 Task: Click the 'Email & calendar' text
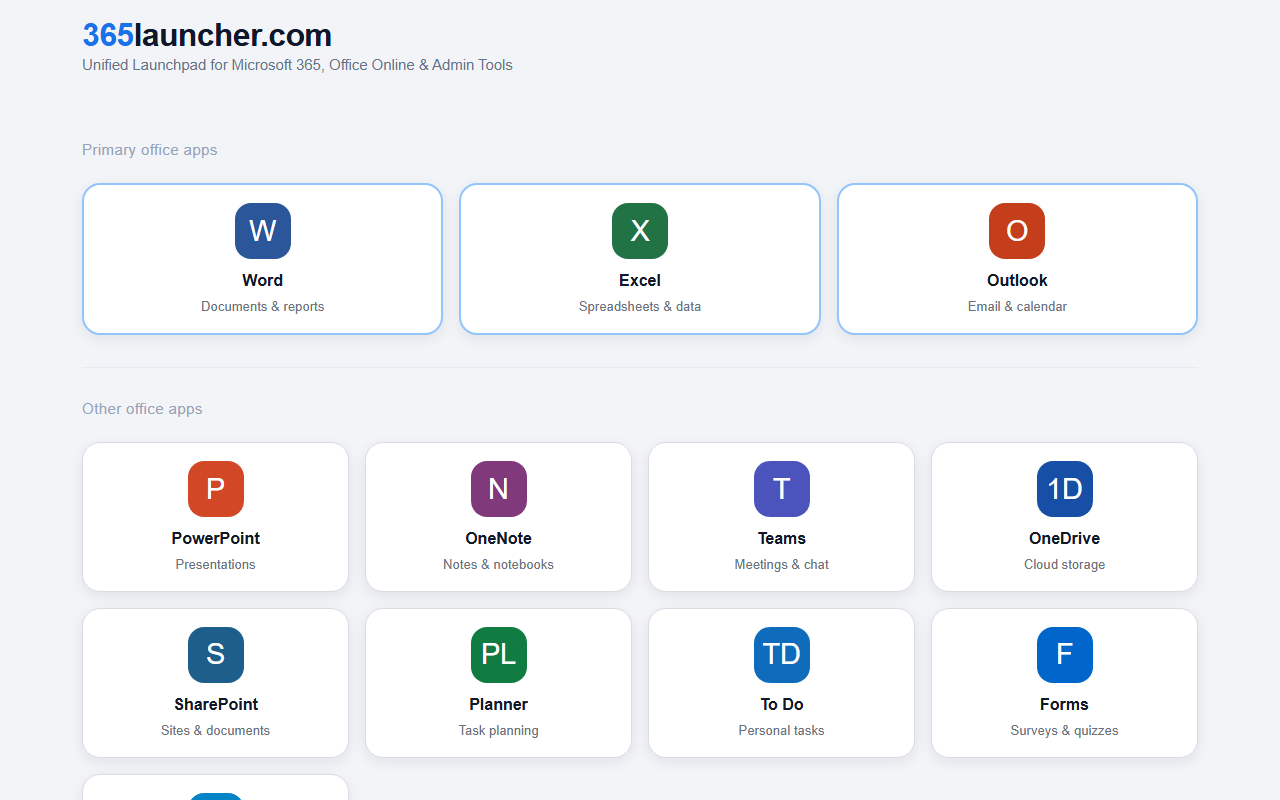[1017, 306]
